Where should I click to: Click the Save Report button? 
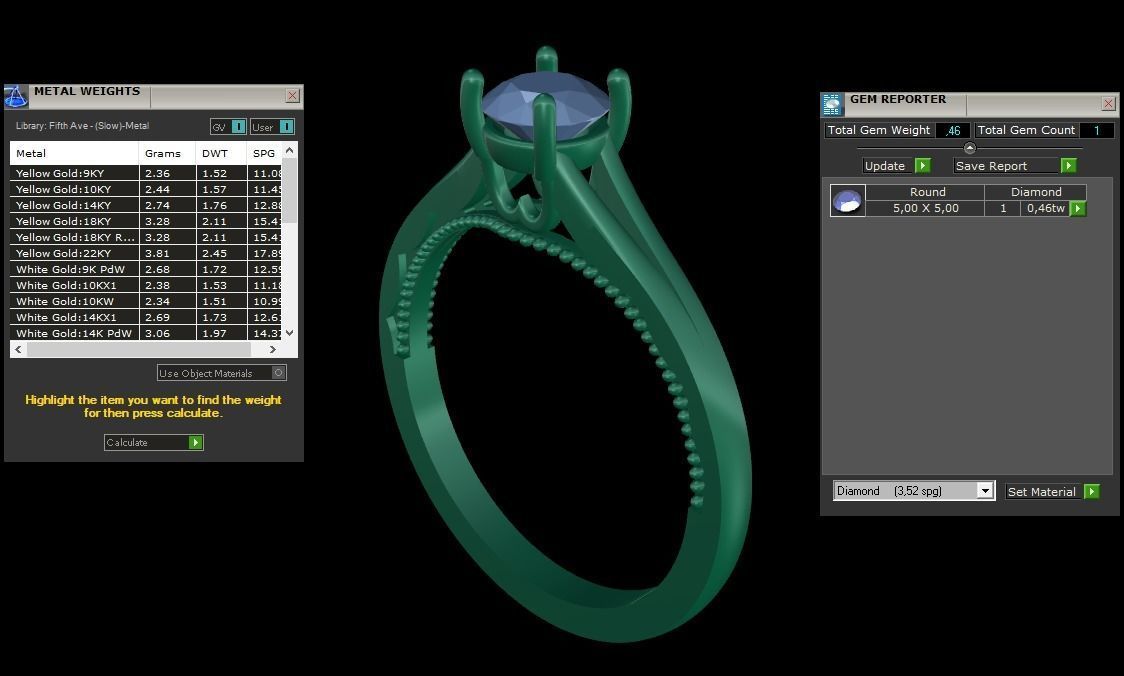(x=1015, y=166)
